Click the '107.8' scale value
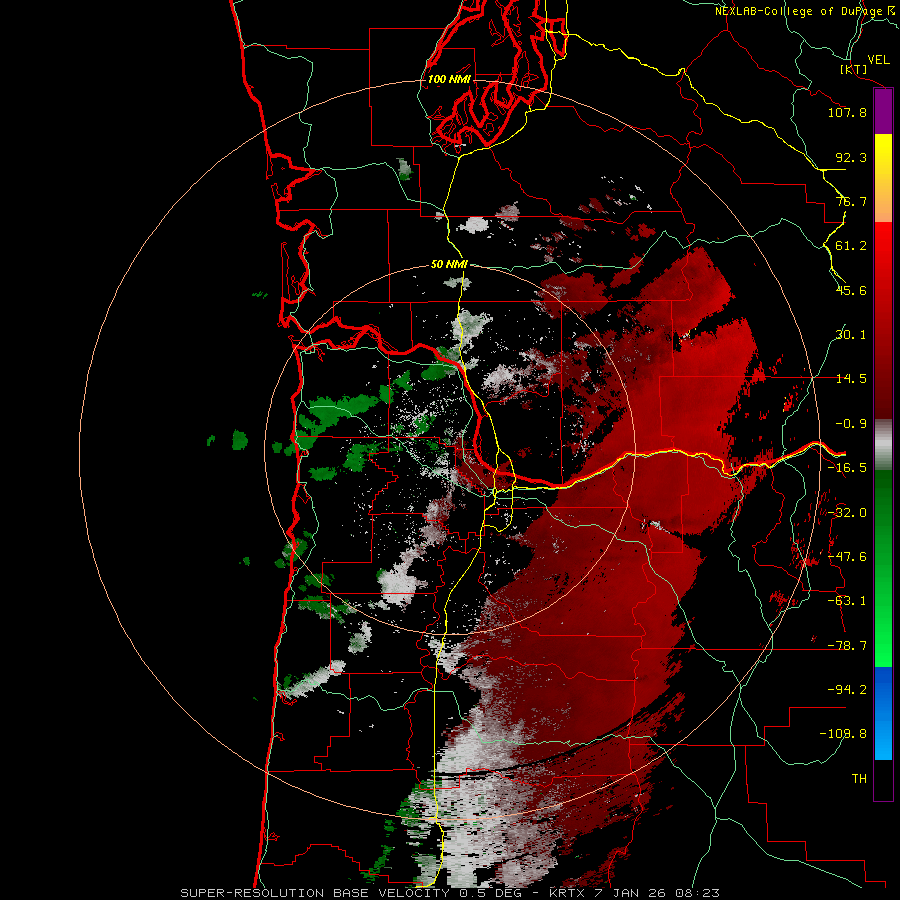The width and height of the screenshot is (900, 900). click(847, 112)
